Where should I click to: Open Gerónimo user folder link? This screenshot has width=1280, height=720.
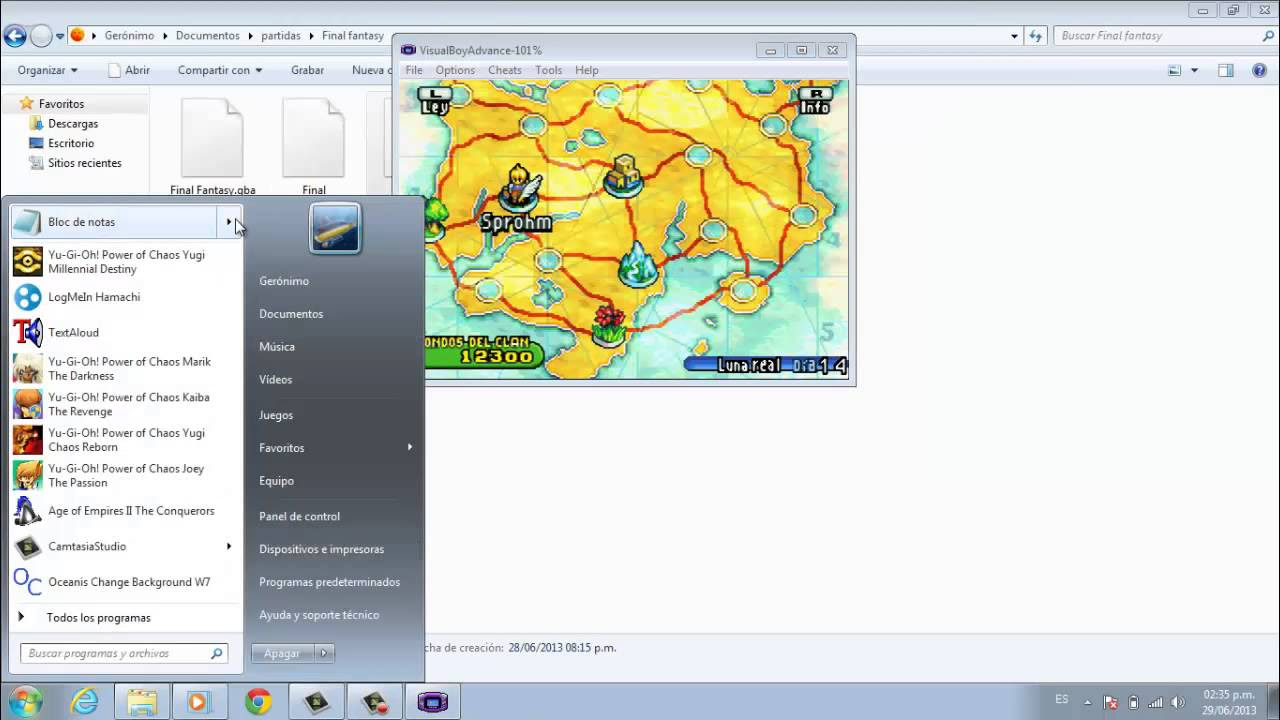click(x=284, y=281)
